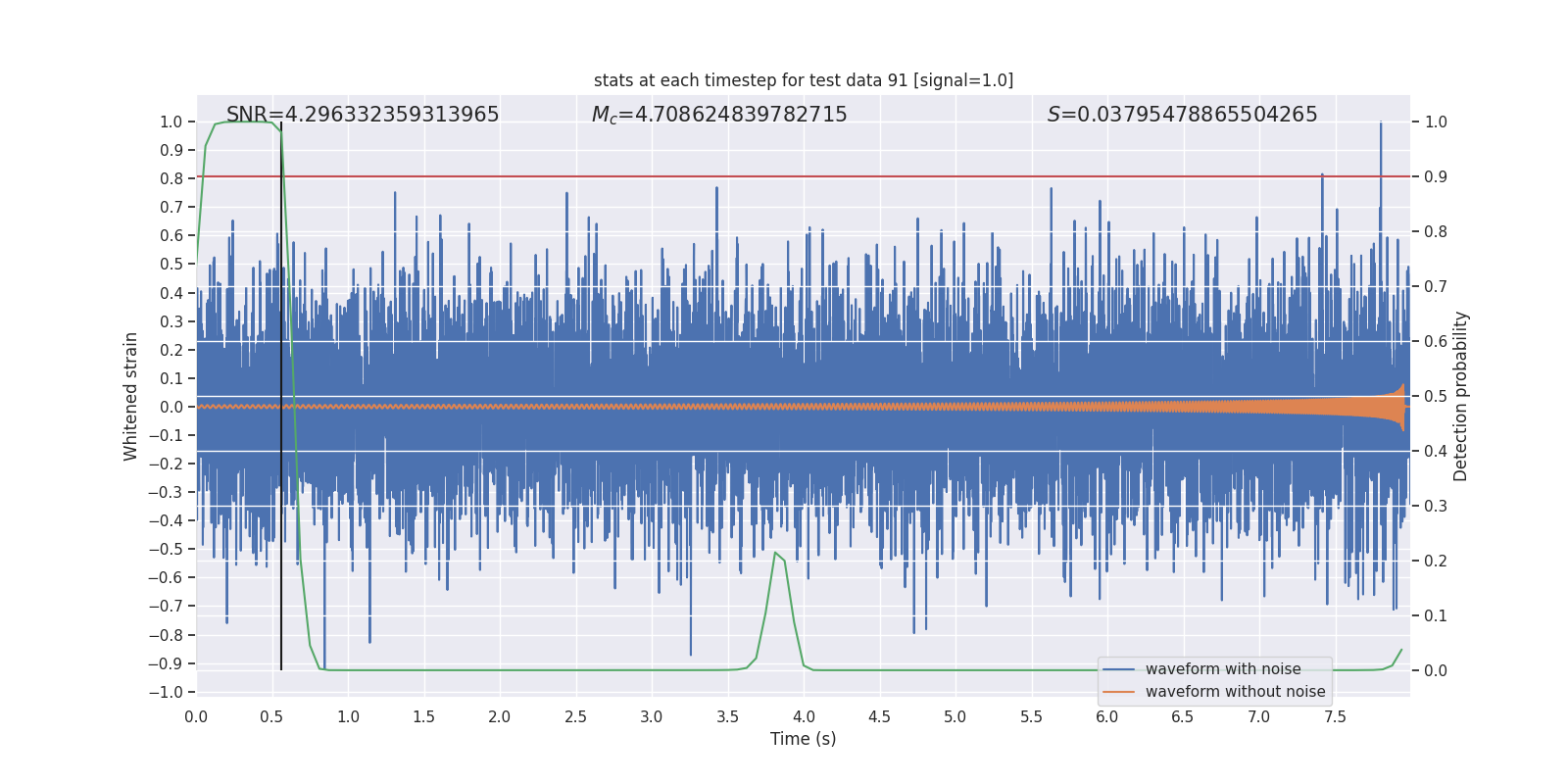
Task: Click the green probability plateau at plot start
Action: tap(243, 122)
